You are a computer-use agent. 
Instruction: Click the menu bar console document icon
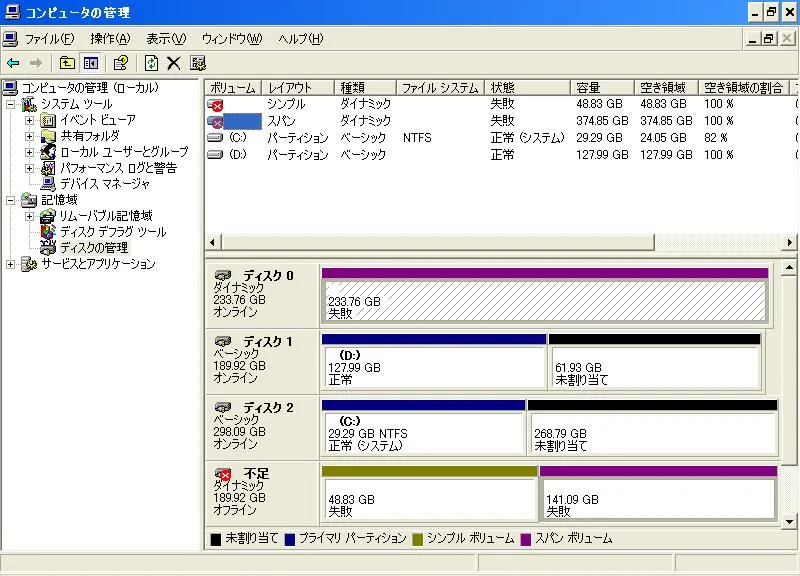click(x=10, y=39)
